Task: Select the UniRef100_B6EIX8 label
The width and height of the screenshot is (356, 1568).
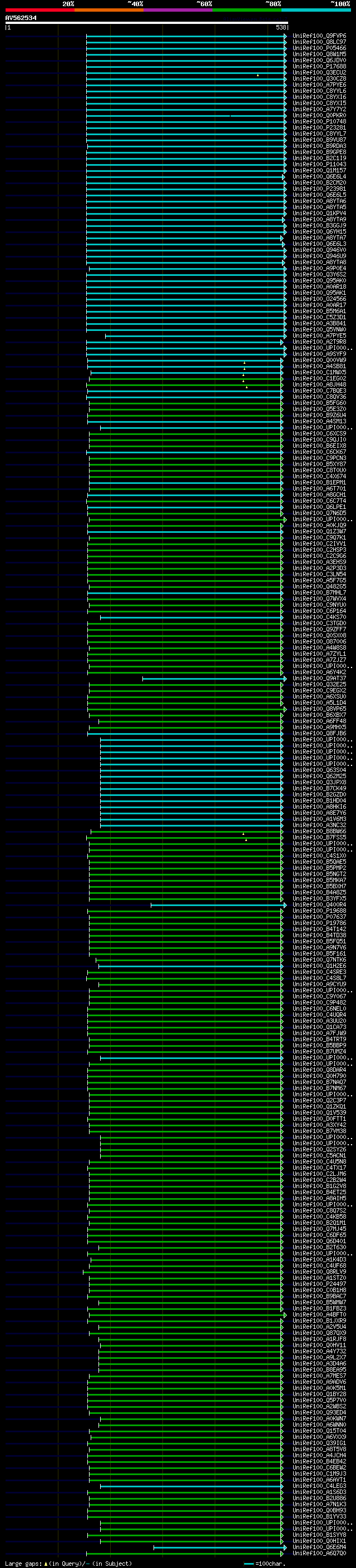Action: (319, 446)
